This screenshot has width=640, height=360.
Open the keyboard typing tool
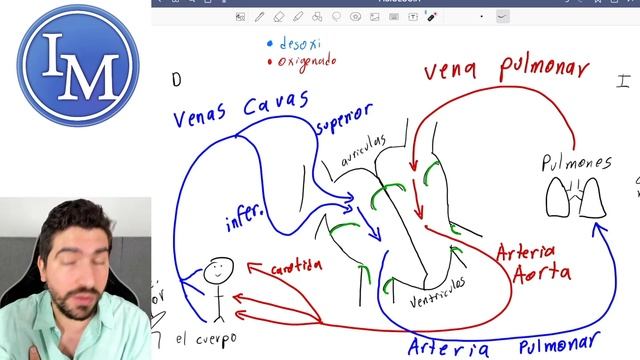[x=394, y=17]
